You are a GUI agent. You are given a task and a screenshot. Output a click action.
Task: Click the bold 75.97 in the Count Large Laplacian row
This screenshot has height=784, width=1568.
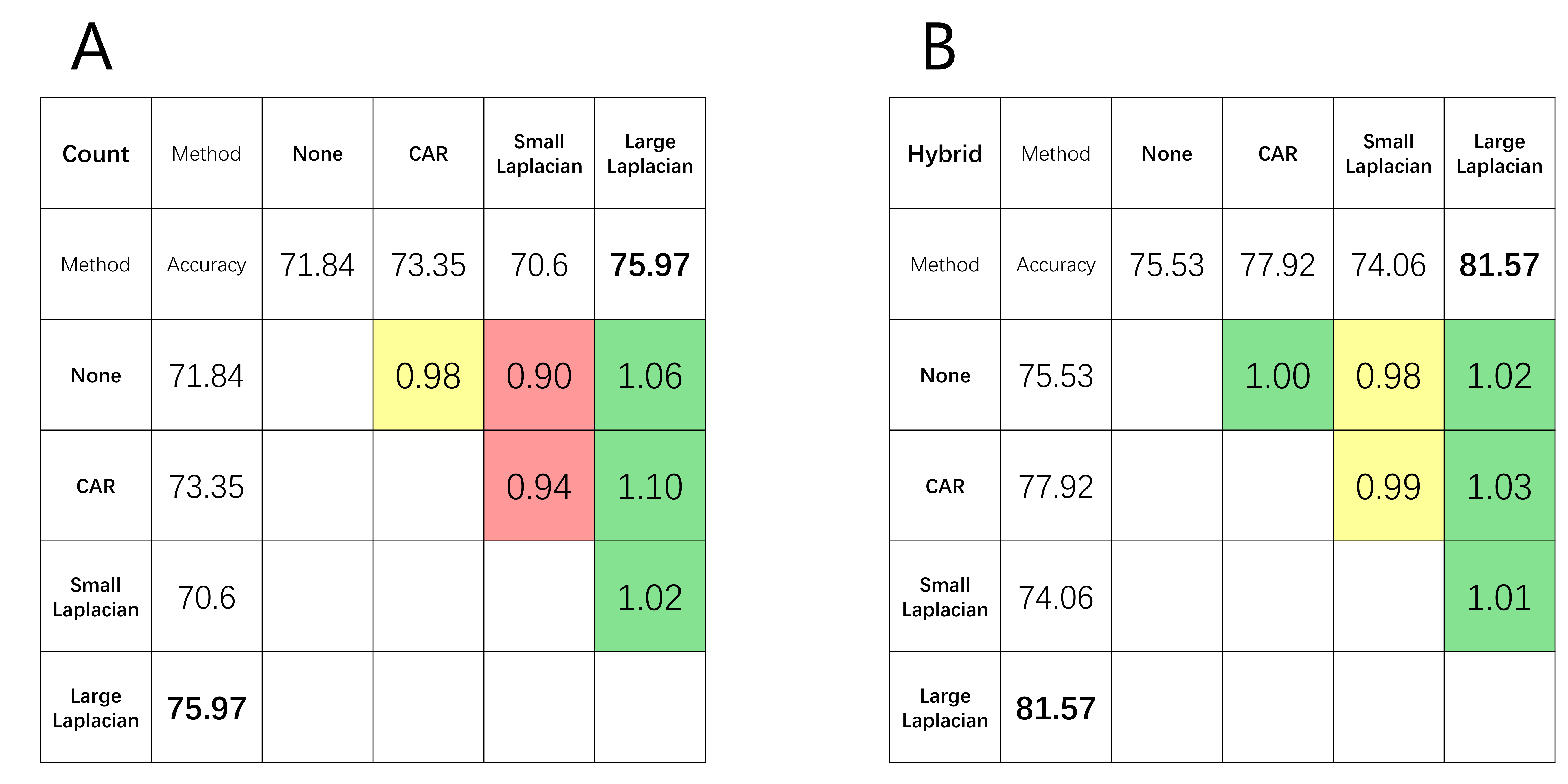tap(206, 708)
